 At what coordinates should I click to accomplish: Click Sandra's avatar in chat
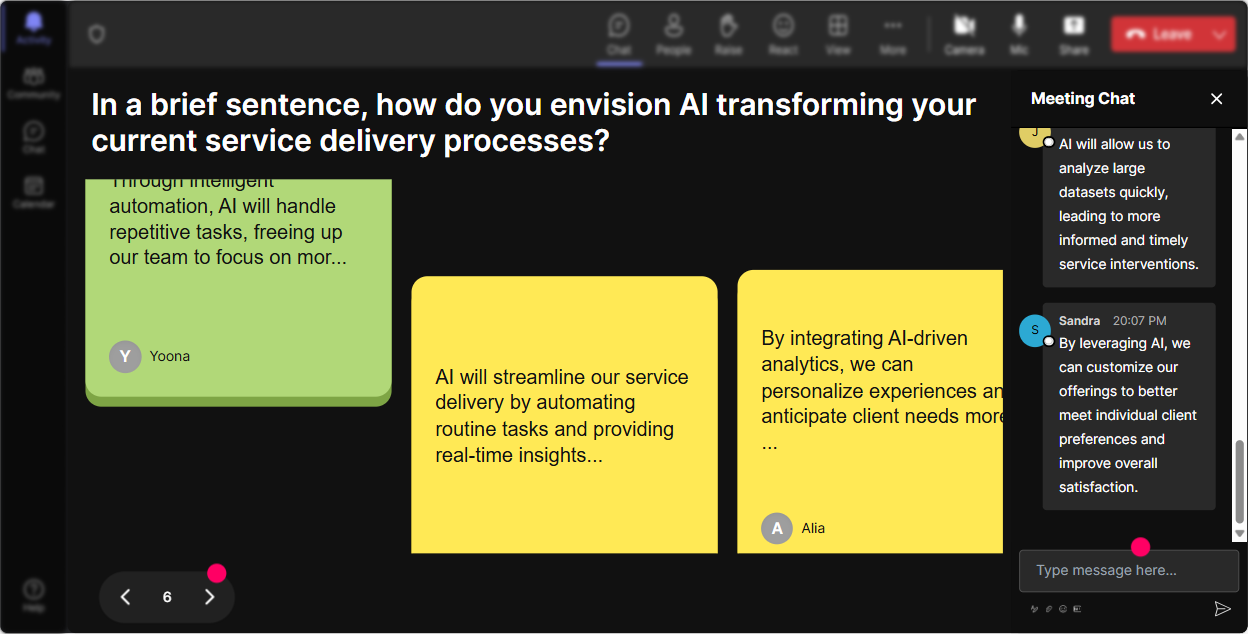[x=1035, y=330]
